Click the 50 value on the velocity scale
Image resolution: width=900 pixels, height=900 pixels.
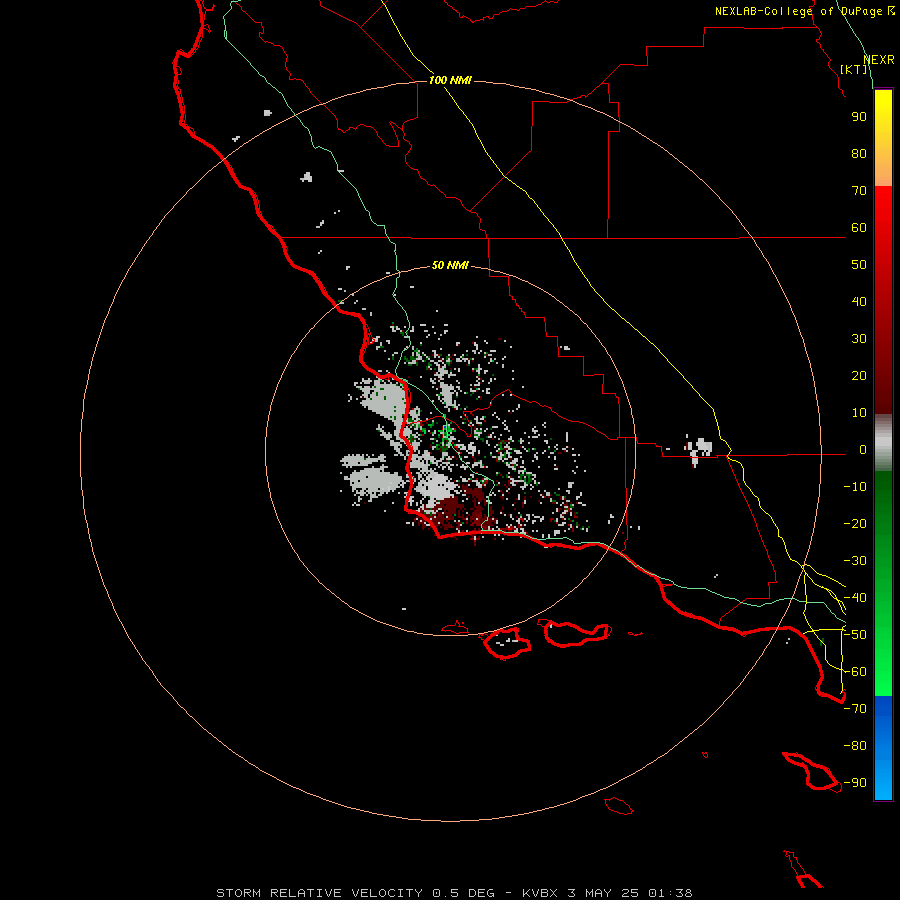859,265
